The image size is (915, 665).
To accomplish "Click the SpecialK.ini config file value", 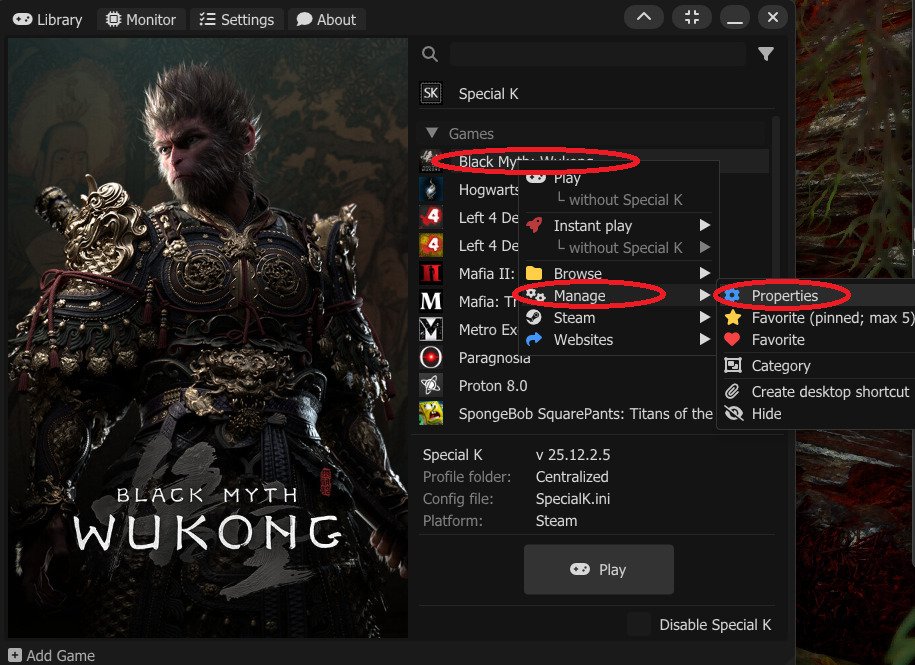I will click(572, 499).
